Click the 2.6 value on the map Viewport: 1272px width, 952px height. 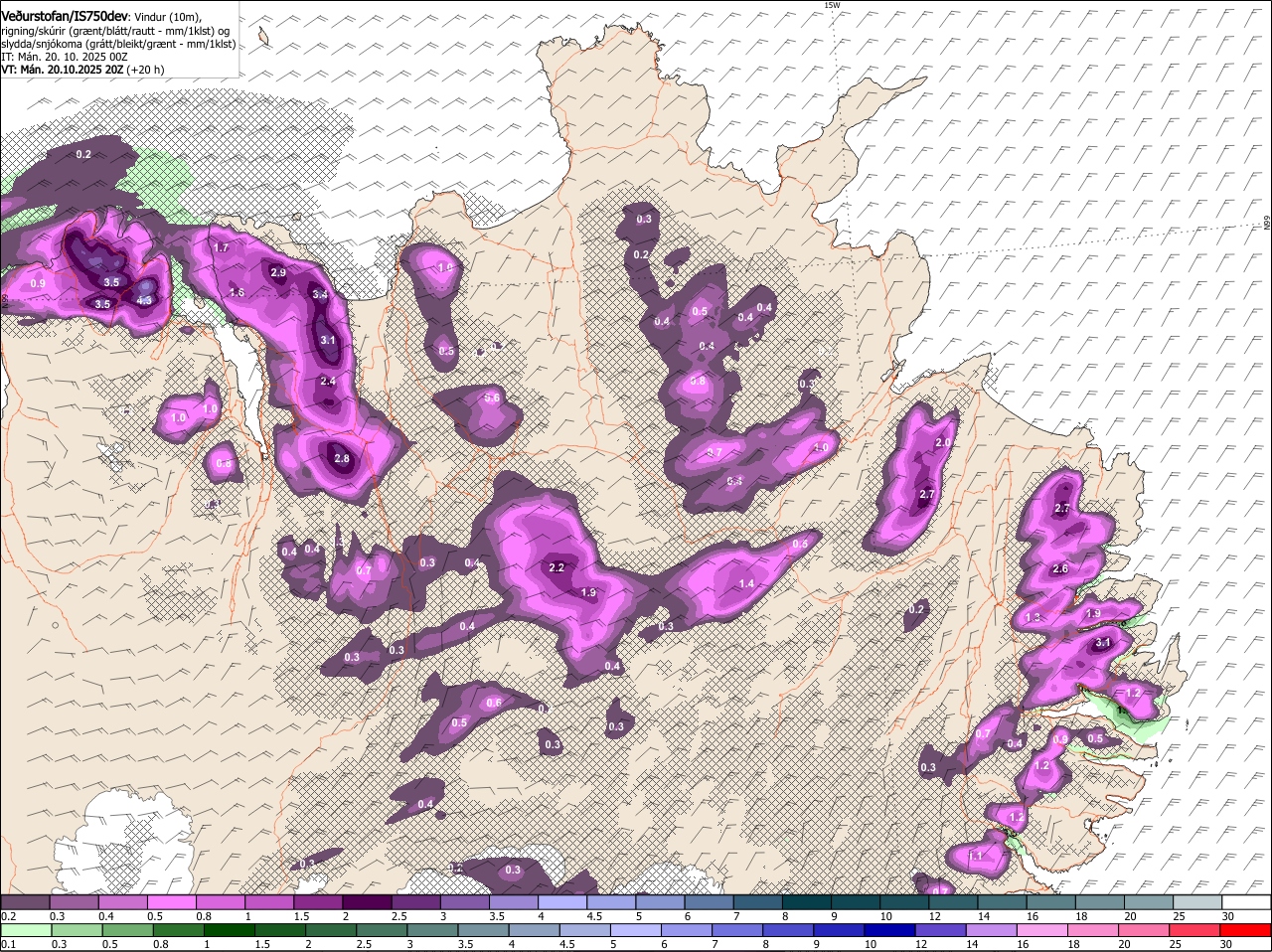(x=1059, y=568)
